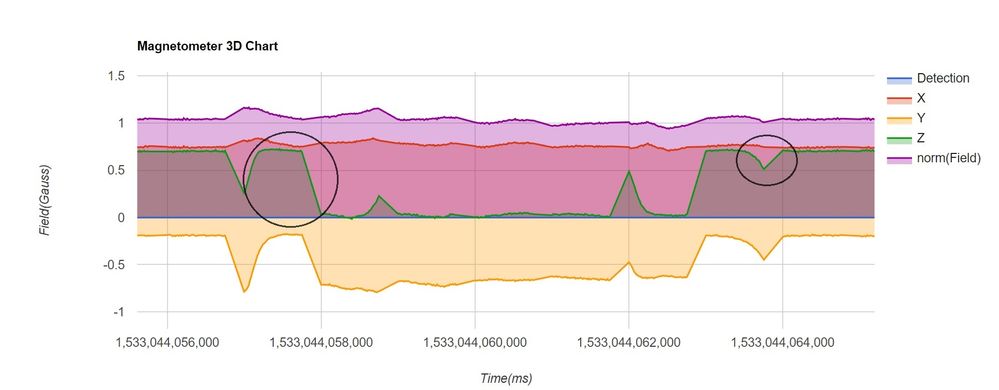
Task: Select the Z legend label
Action: (x=921, y=138)
